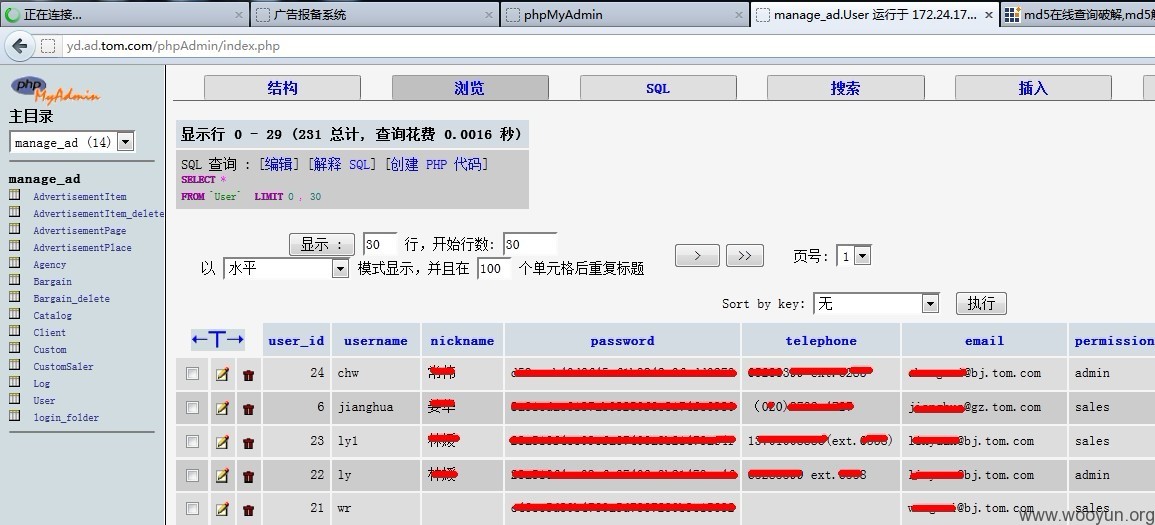Screen dimensions: 1155x525
Task: Click the rows-to-display count field
Action: [x=380, y=244]
